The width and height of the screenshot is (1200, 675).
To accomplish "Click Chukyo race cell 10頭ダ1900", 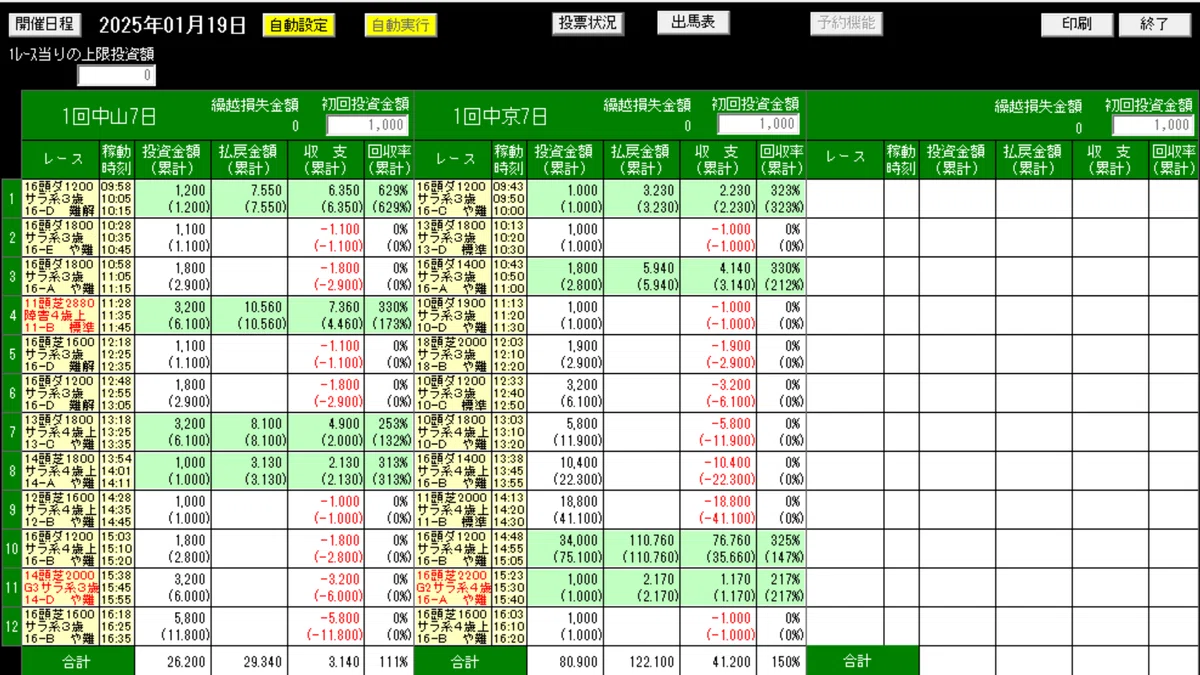I will [452, 314].
